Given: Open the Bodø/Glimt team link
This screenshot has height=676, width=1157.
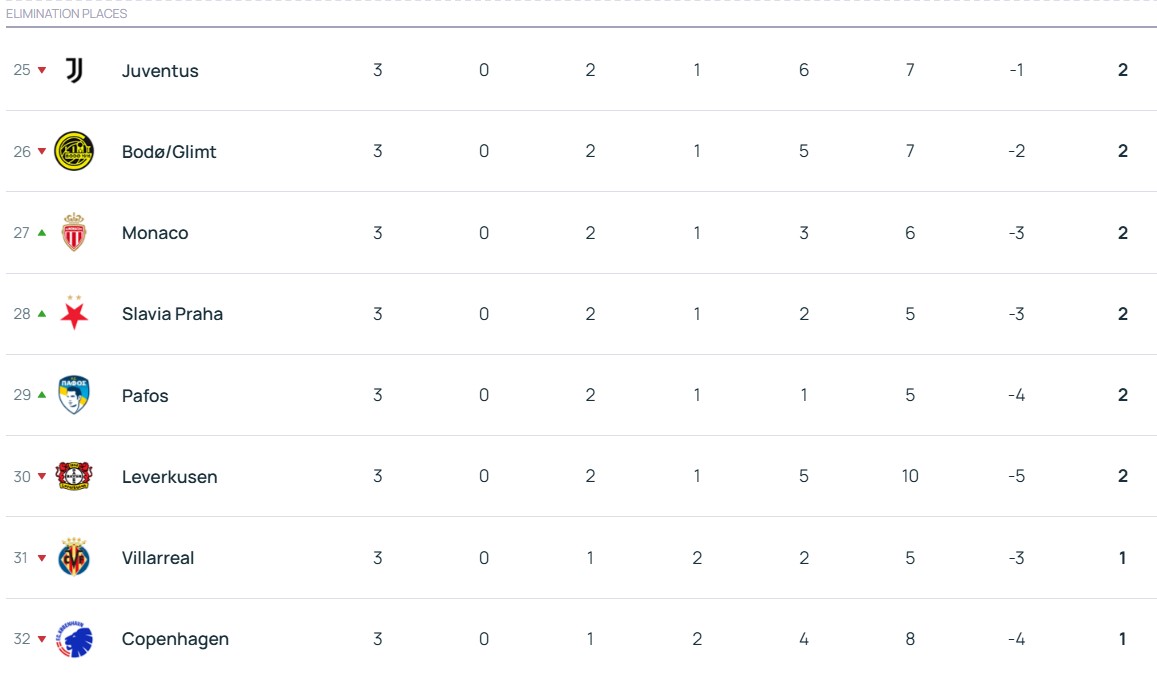Looking at the screenshot, I should (x=169, y=152).
